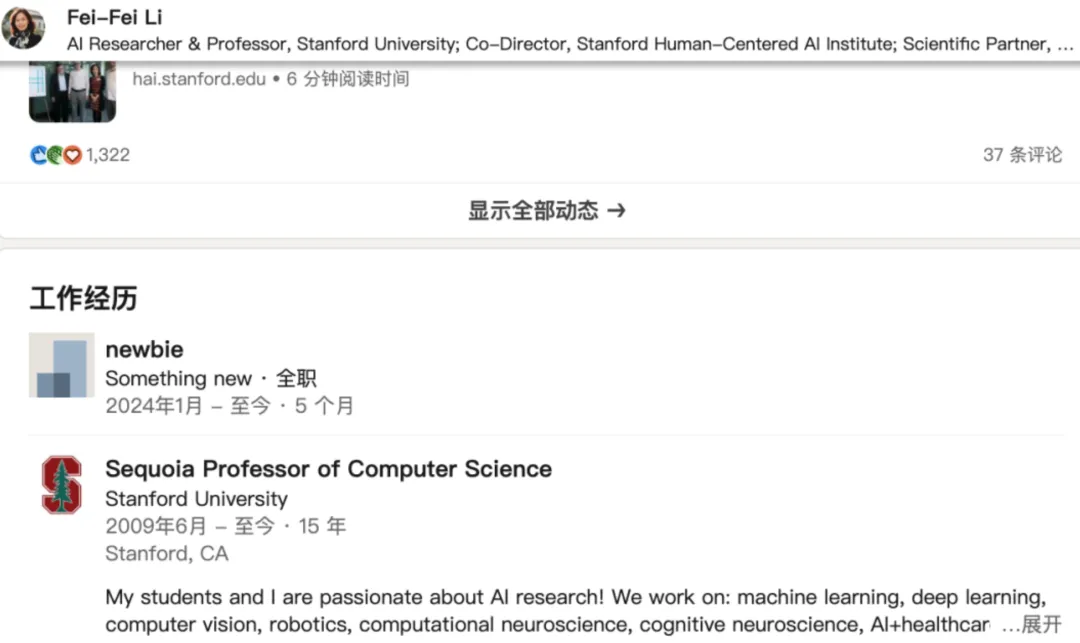Open the newbie job title entry
The width and height of the screenshot is (1080, 643).
(144, 349)
